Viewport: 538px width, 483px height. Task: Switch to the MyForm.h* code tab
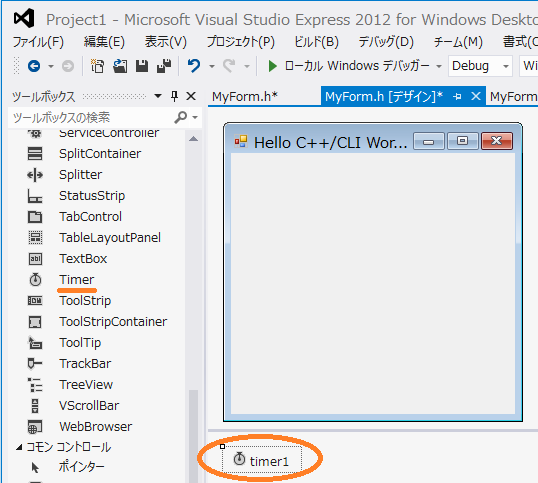pyautogui.click(x=245, y=97)
